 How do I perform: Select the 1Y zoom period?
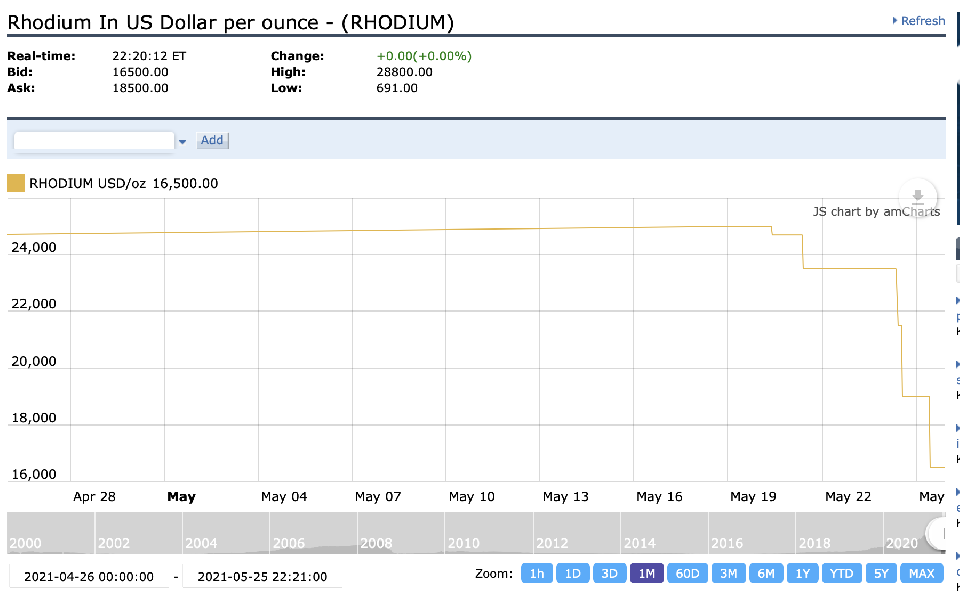(x=801, y=573)
